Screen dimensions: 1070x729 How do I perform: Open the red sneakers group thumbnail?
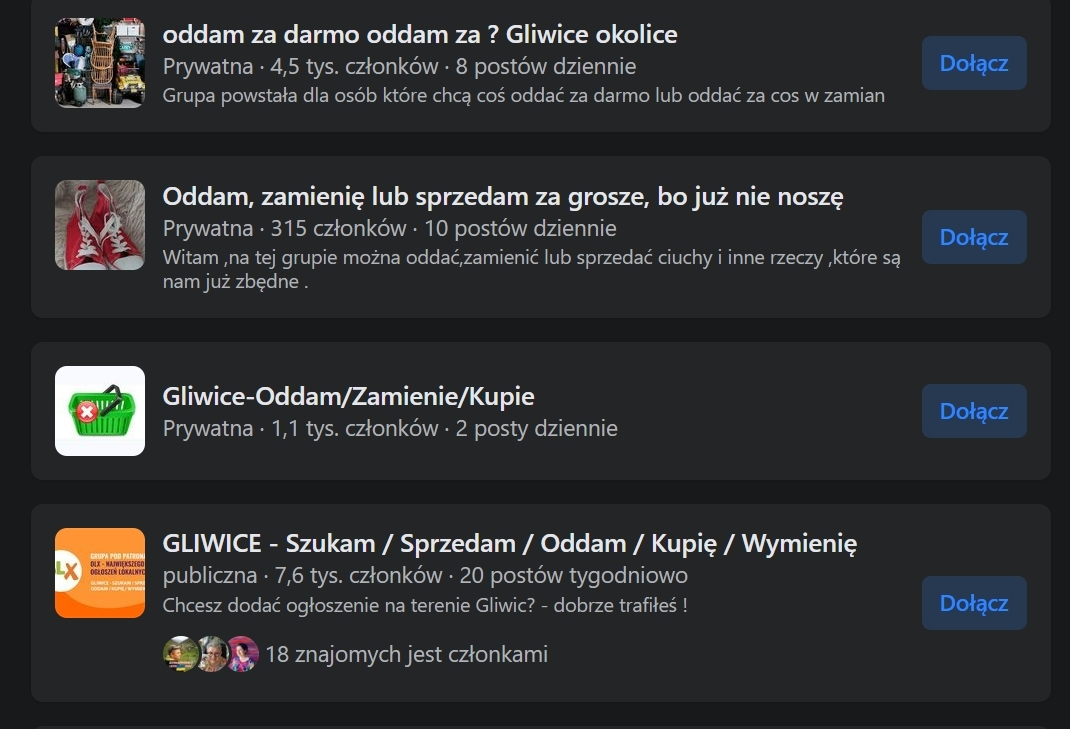[100, 225]
